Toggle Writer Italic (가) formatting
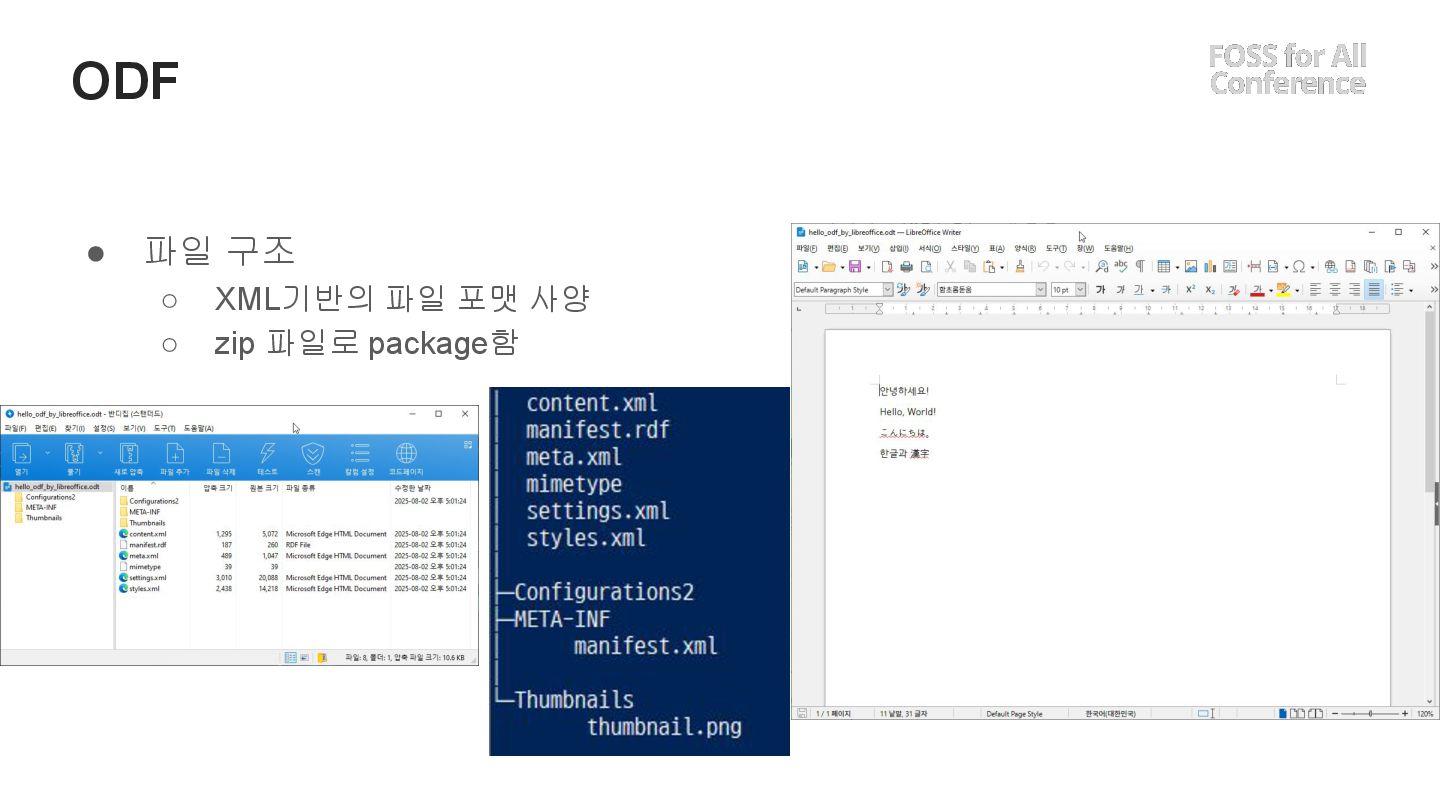Image resolution: width=1440 pixels, height=810 pixels. [x=1121, y=290]
